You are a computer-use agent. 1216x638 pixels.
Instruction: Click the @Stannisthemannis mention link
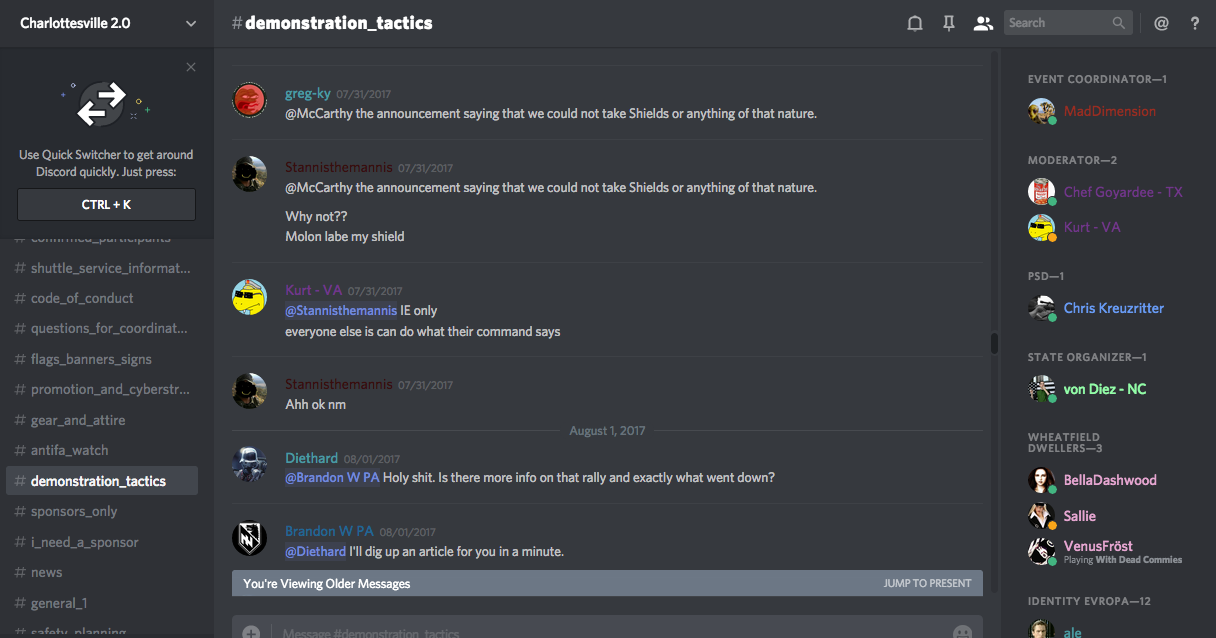click(x=340, y=310)
